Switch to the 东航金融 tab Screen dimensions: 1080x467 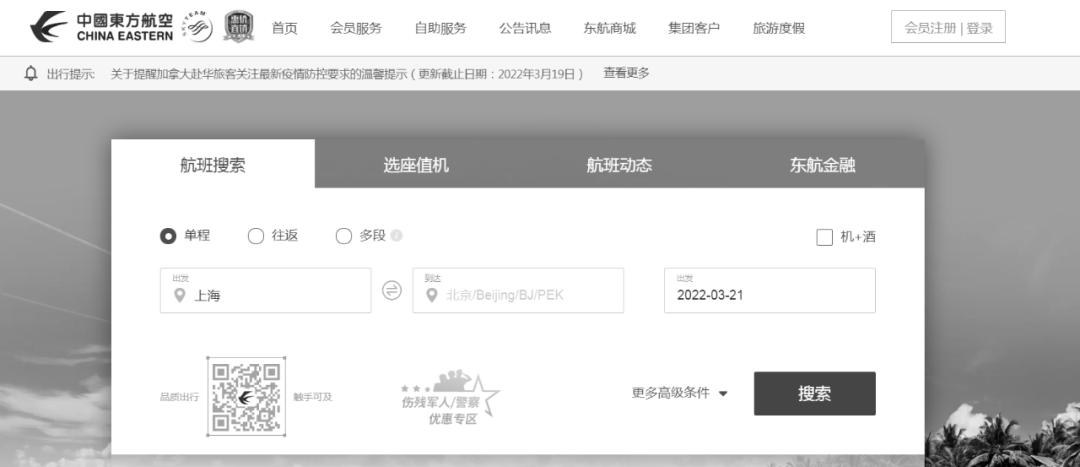click(x=822, y=164)
